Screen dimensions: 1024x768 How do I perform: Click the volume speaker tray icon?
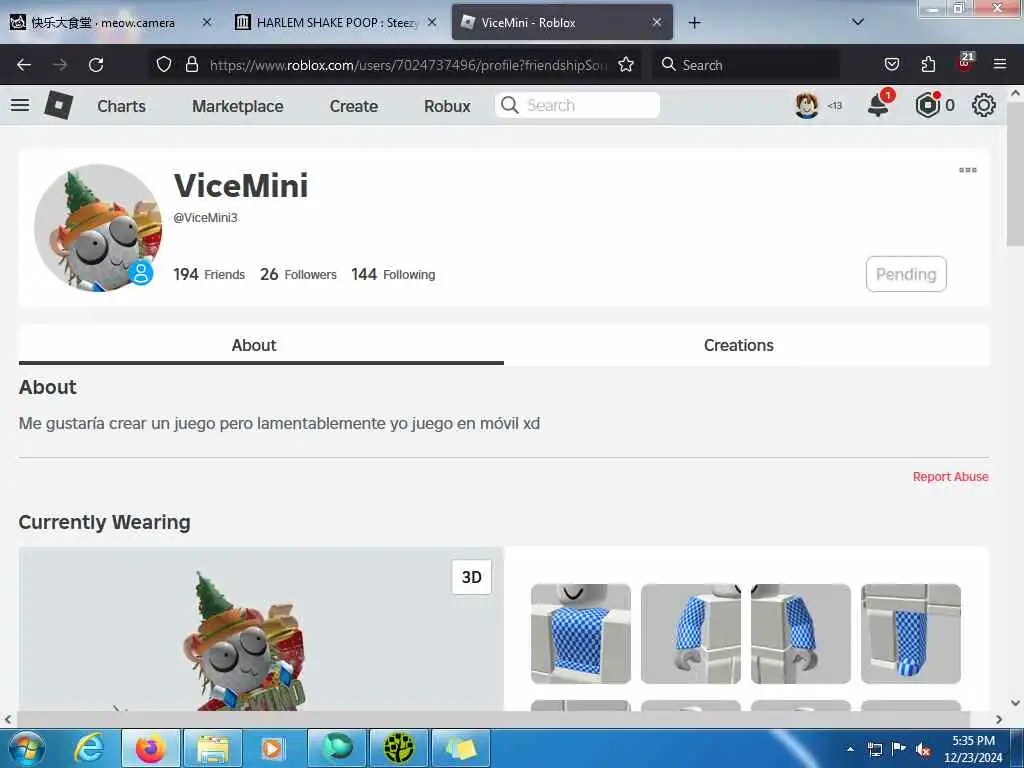click(923, 750)
